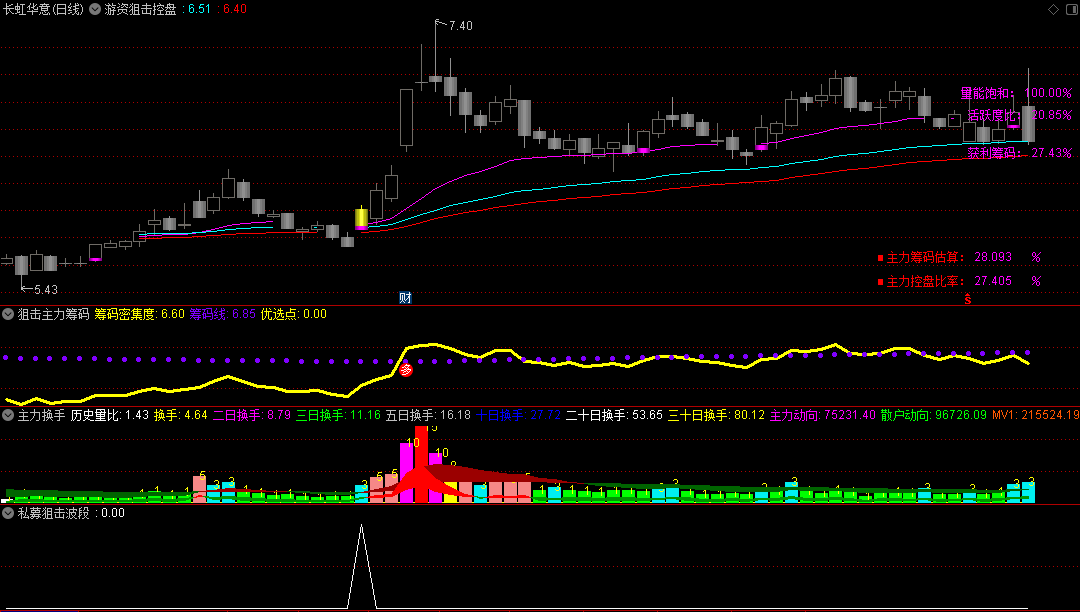Click the blue 十日换手: 27.72 value
The height and width of the screenshot is (612, 1080).
[518, 415]
